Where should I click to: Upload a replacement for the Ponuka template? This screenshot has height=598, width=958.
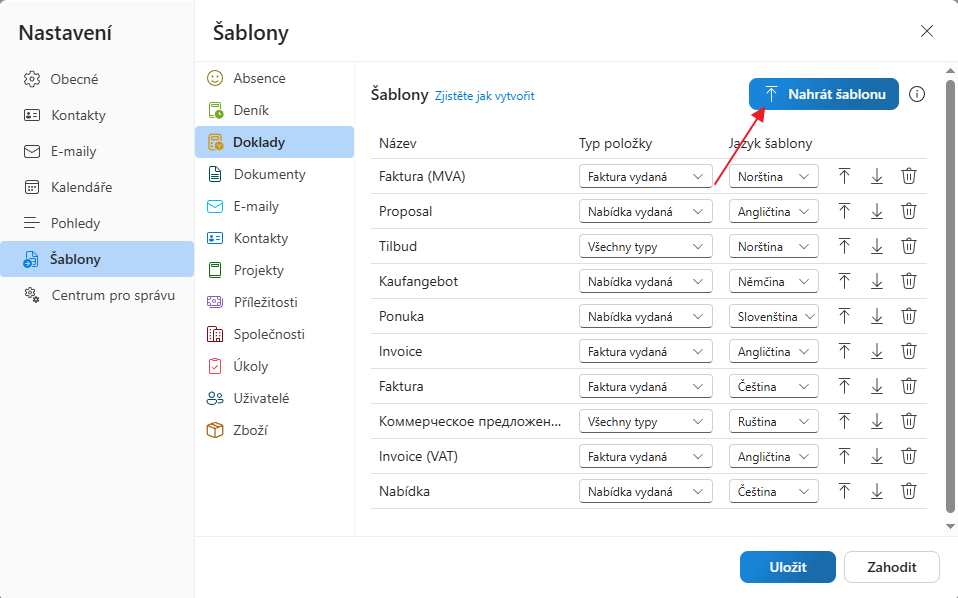tap(845, 316)
